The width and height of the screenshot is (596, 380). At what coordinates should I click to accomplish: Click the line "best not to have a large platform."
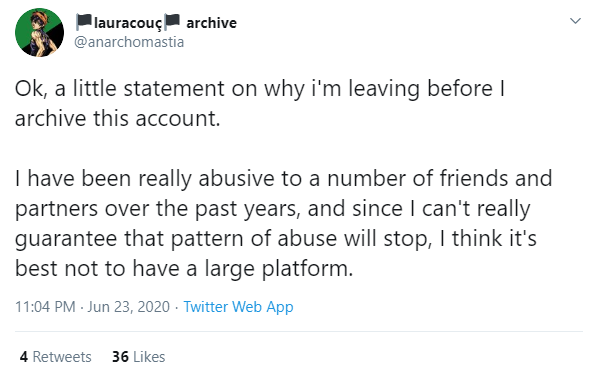(184, 269)
